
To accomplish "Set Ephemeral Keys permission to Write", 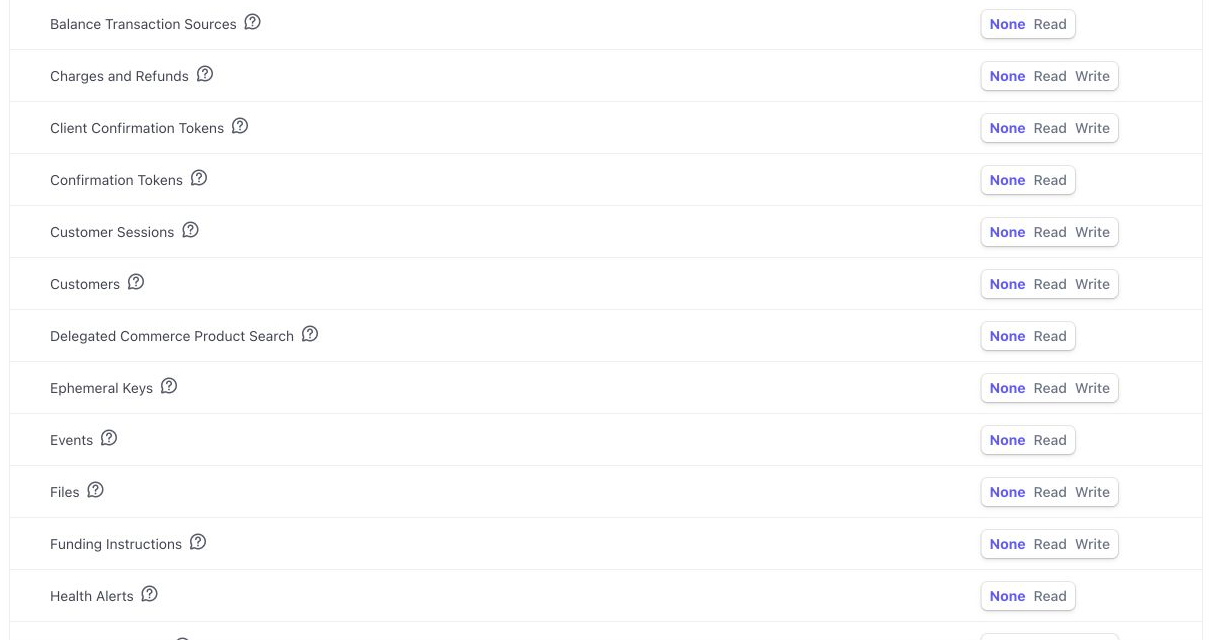I will [x=1092, y=388].
